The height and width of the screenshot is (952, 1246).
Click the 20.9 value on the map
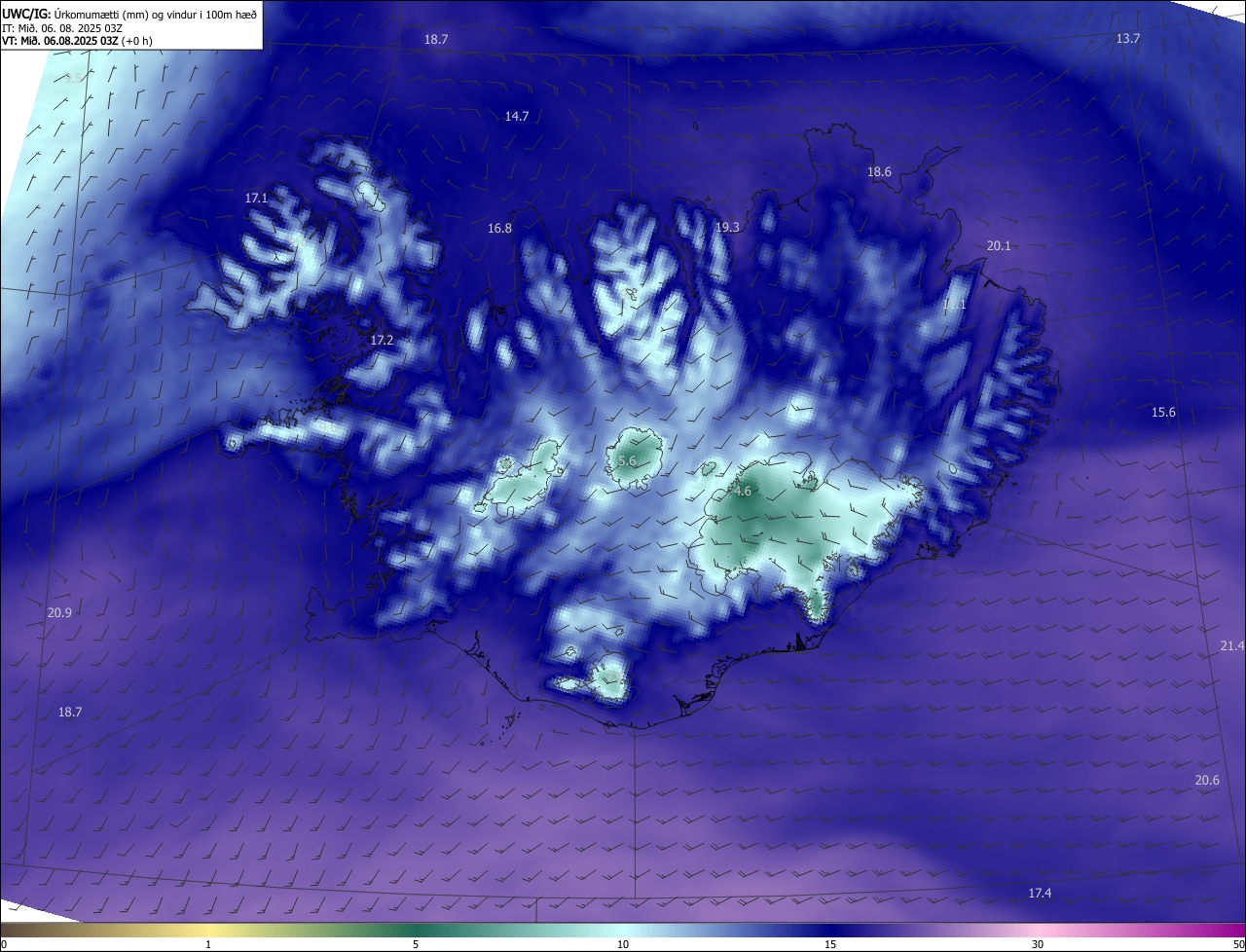pos(59,612)
